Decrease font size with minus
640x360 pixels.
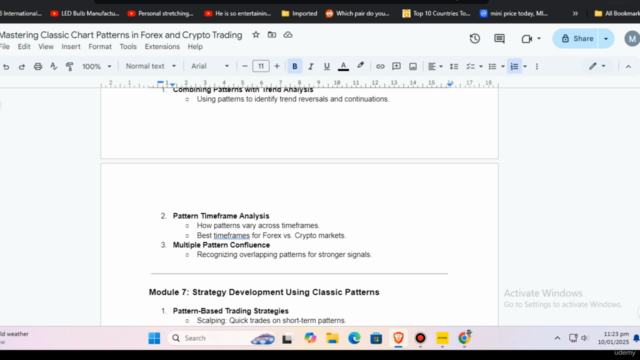245,66
